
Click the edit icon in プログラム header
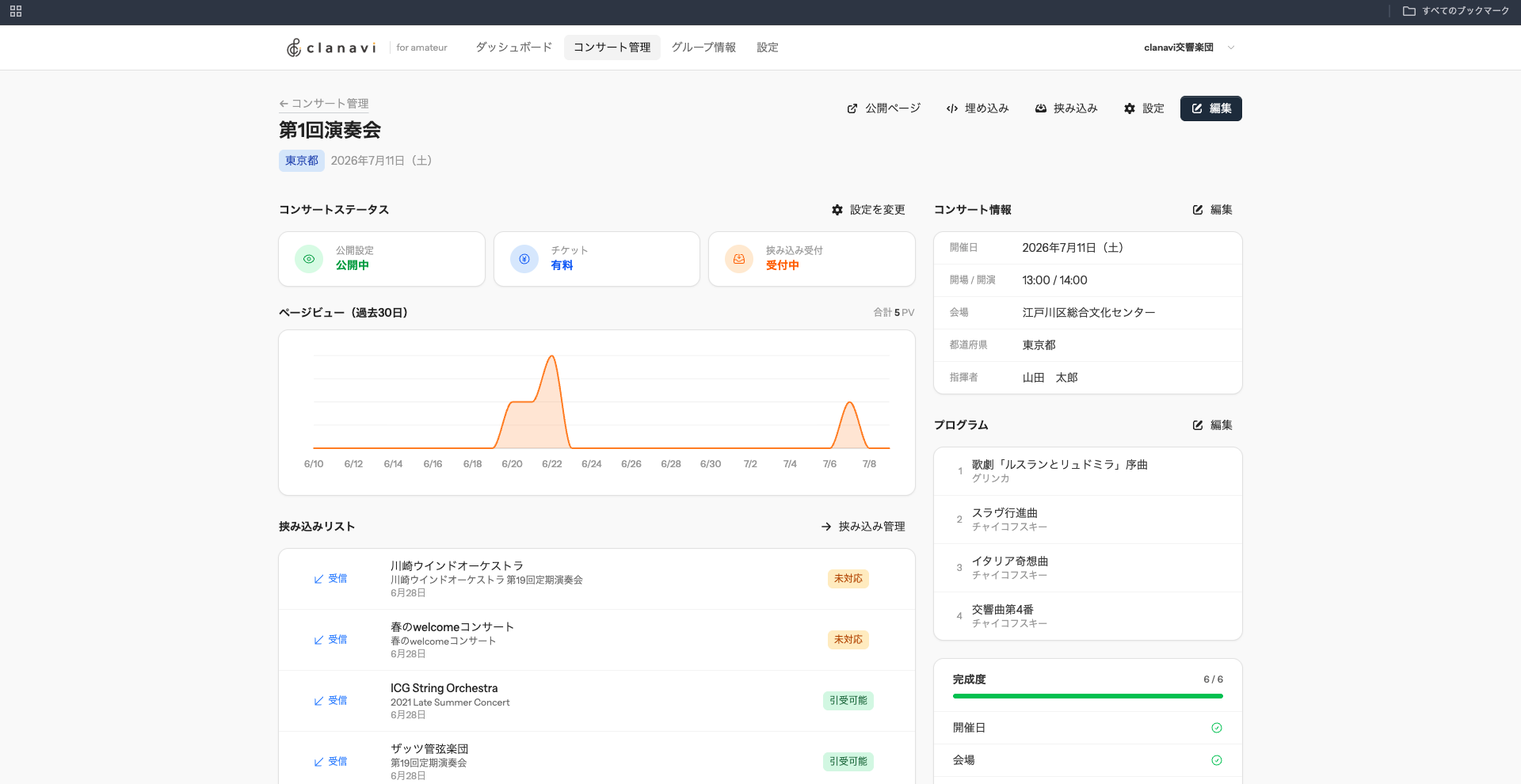1198,425
